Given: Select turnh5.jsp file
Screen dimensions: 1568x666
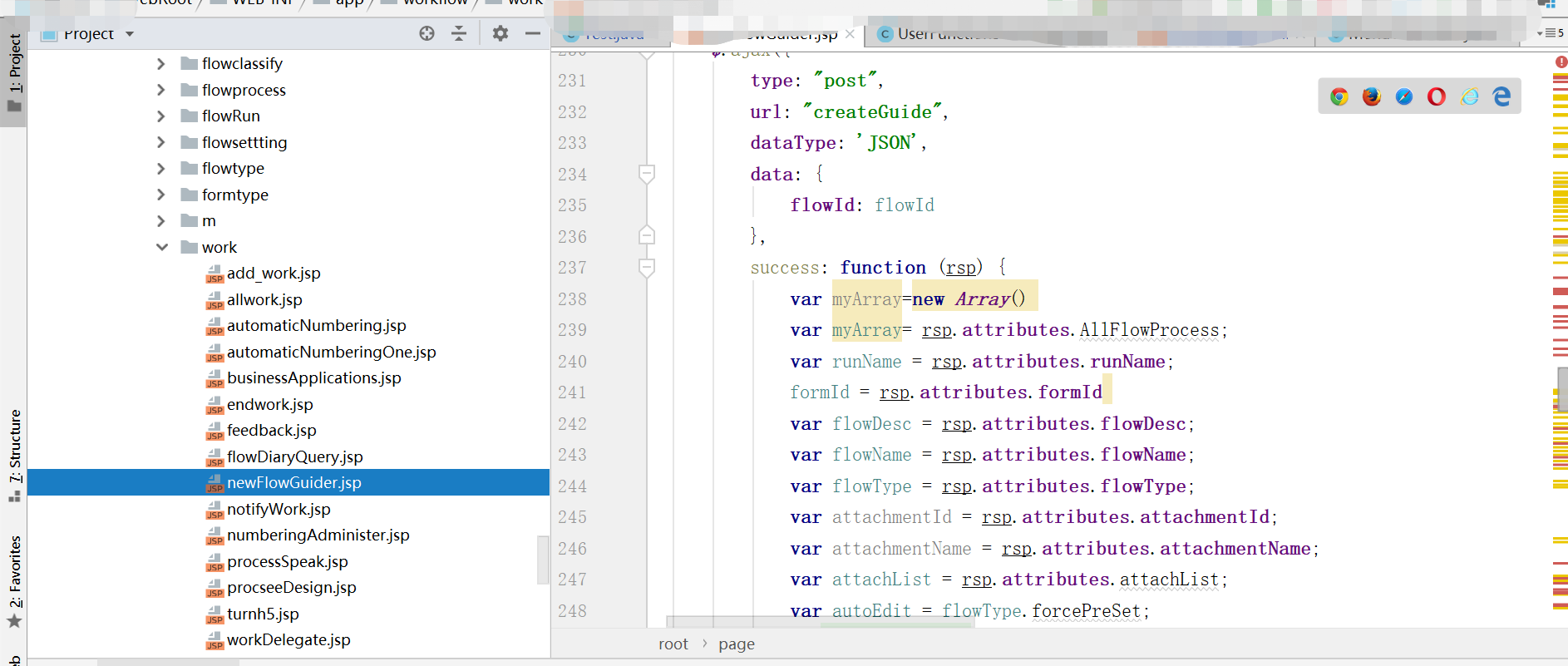Looking at the screenshot, I should pos(263,614).
